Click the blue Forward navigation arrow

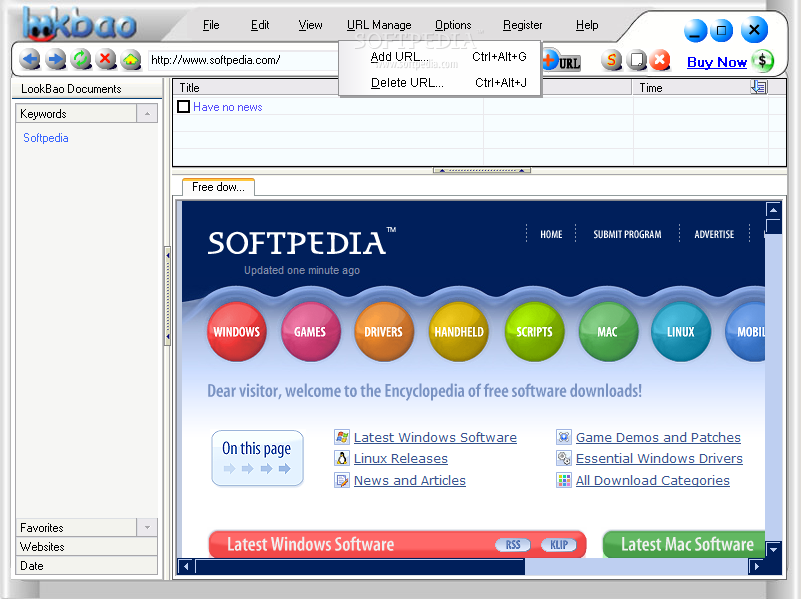[x=56, y=60]
